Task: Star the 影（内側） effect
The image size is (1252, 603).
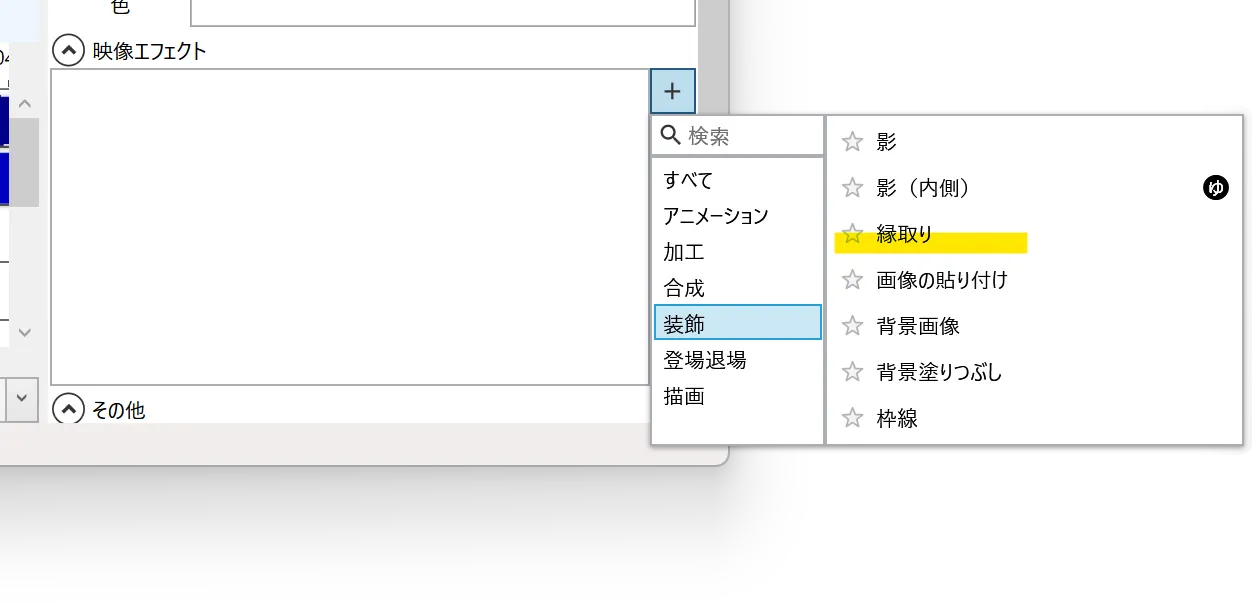Action: 852,187
